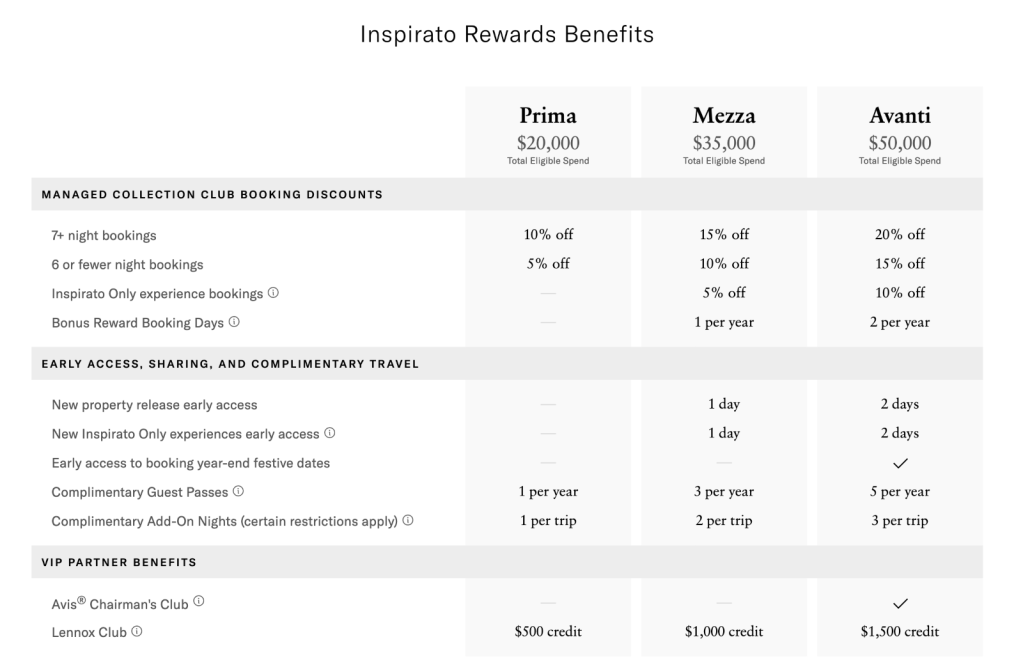Click the Early Access, Sharing, and Complimentary Travel heading

tap(230, 364)
